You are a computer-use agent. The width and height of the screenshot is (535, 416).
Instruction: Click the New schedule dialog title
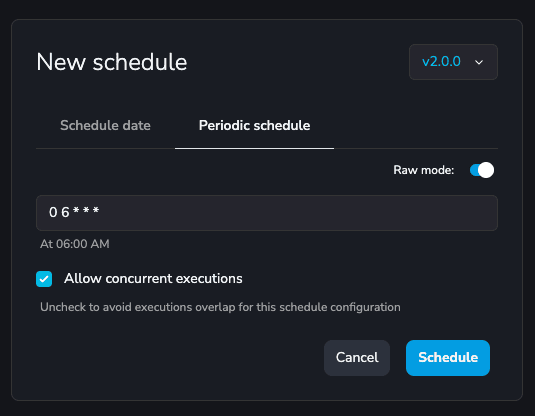pyautogui.click(x=112, y=62)
